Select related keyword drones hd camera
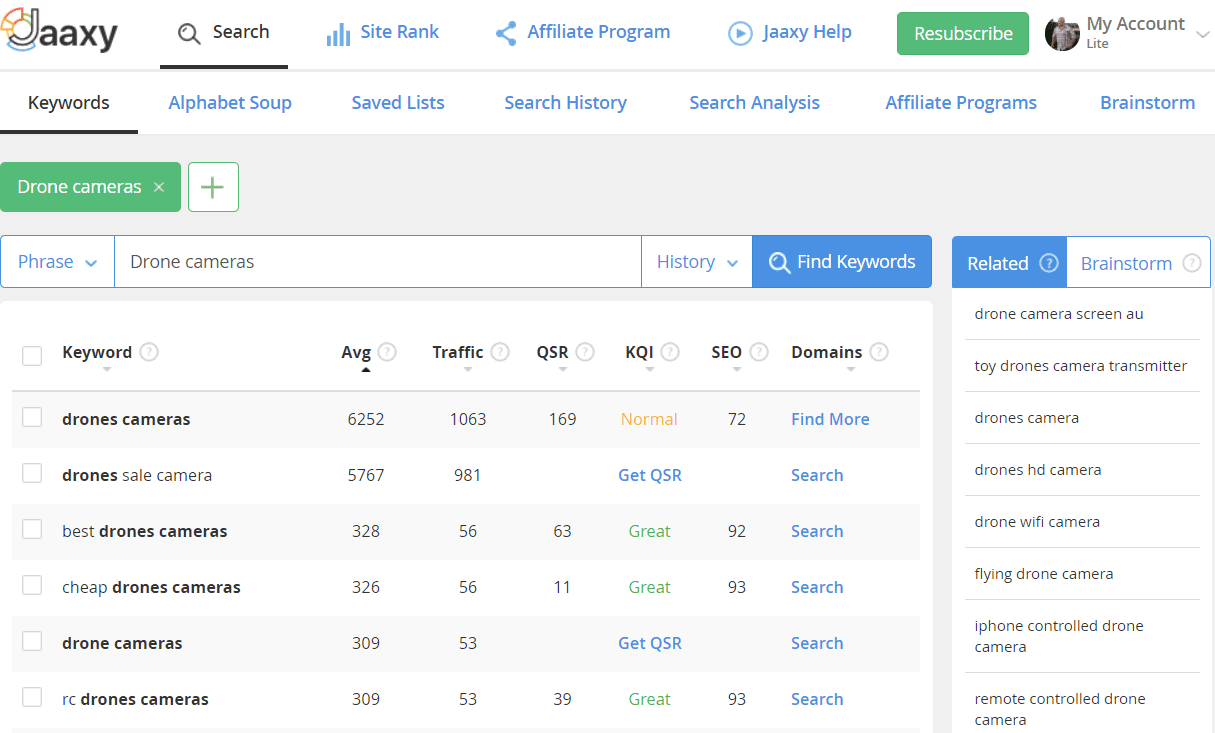1215x733 pixels. pyautogui.click(x=1038, y=470)
